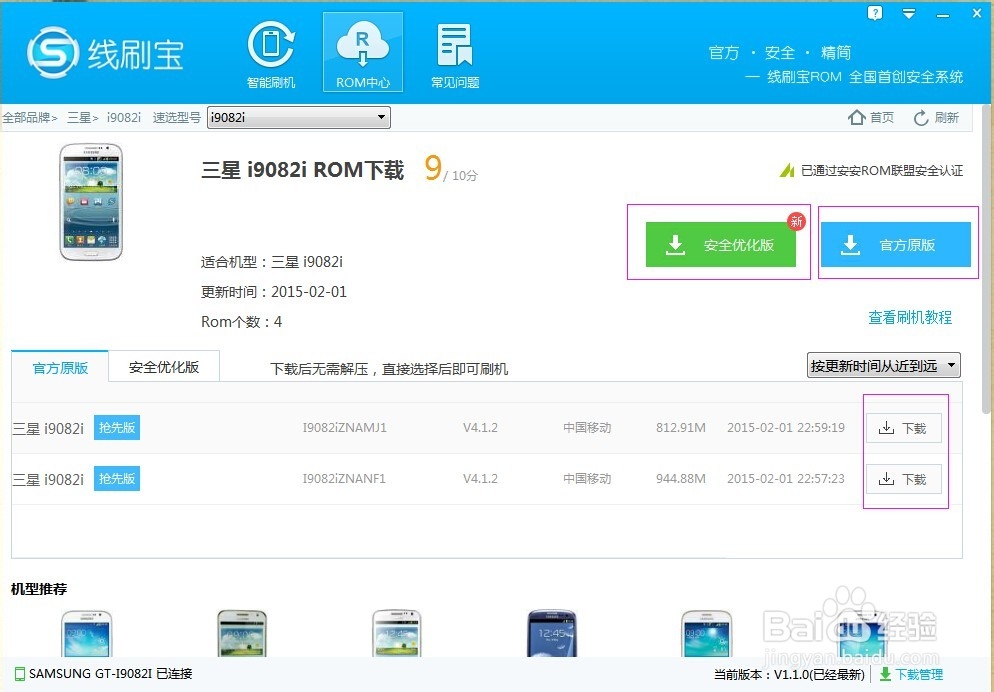Click 刷新 to refresh the page
The image size is (994, 692).
[x=936, y=117]
